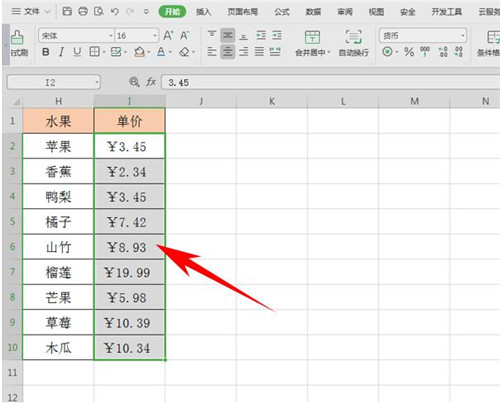The image size is (500, 403).
Task: Undo the last action
Action: (115, 12)
